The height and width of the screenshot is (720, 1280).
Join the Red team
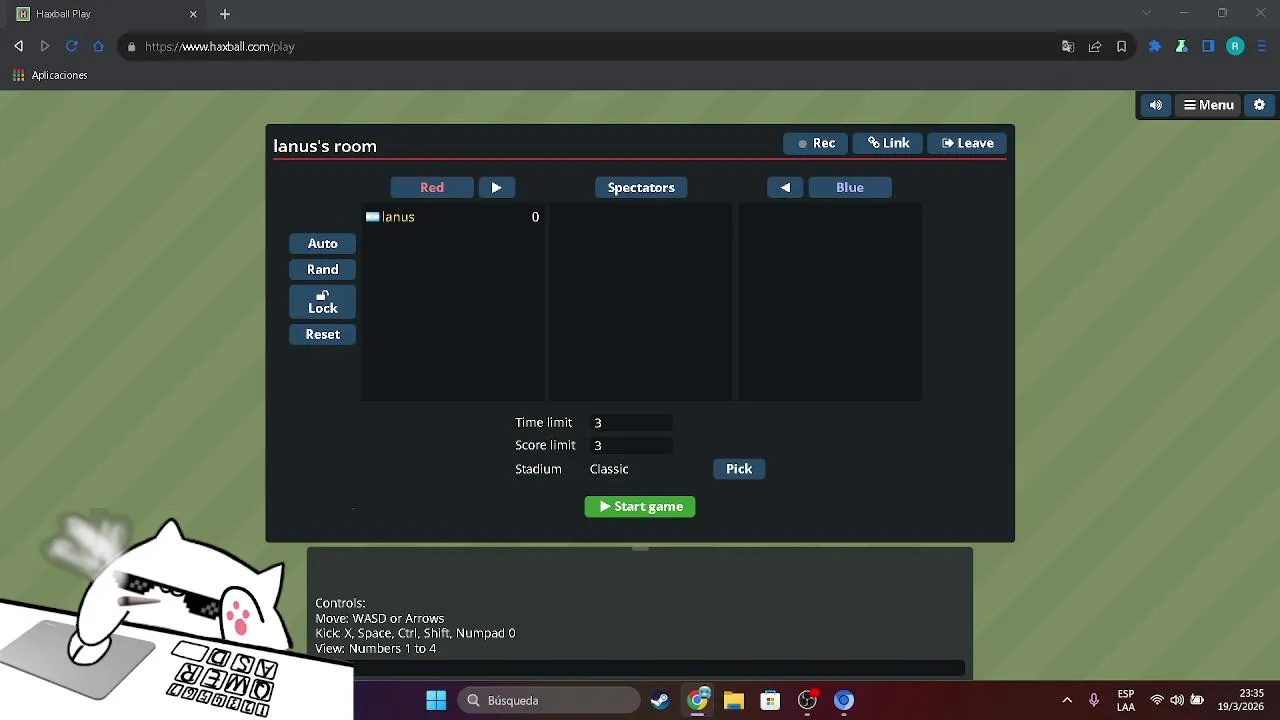[432, 187]
